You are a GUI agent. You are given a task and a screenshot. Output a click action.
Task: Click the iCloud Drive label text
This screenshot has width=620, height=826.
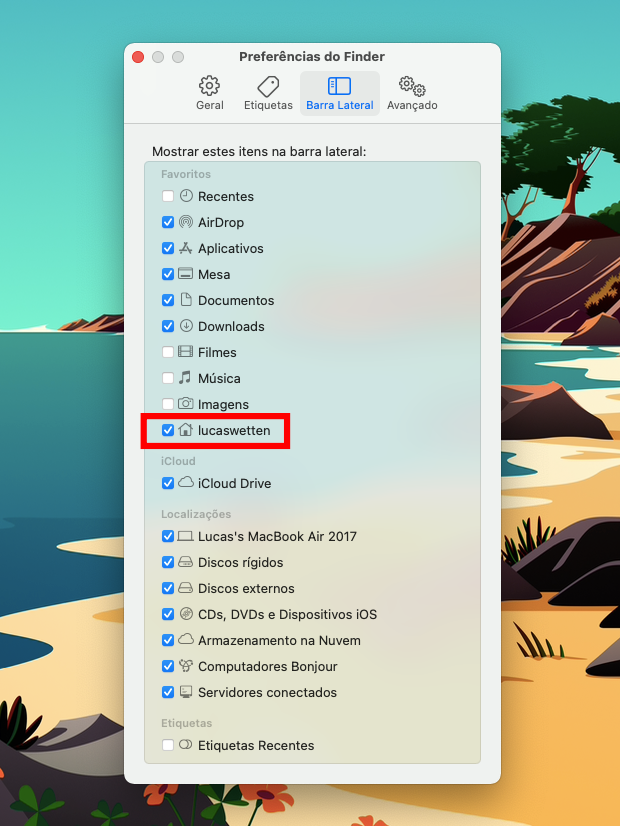click(234, 484)
